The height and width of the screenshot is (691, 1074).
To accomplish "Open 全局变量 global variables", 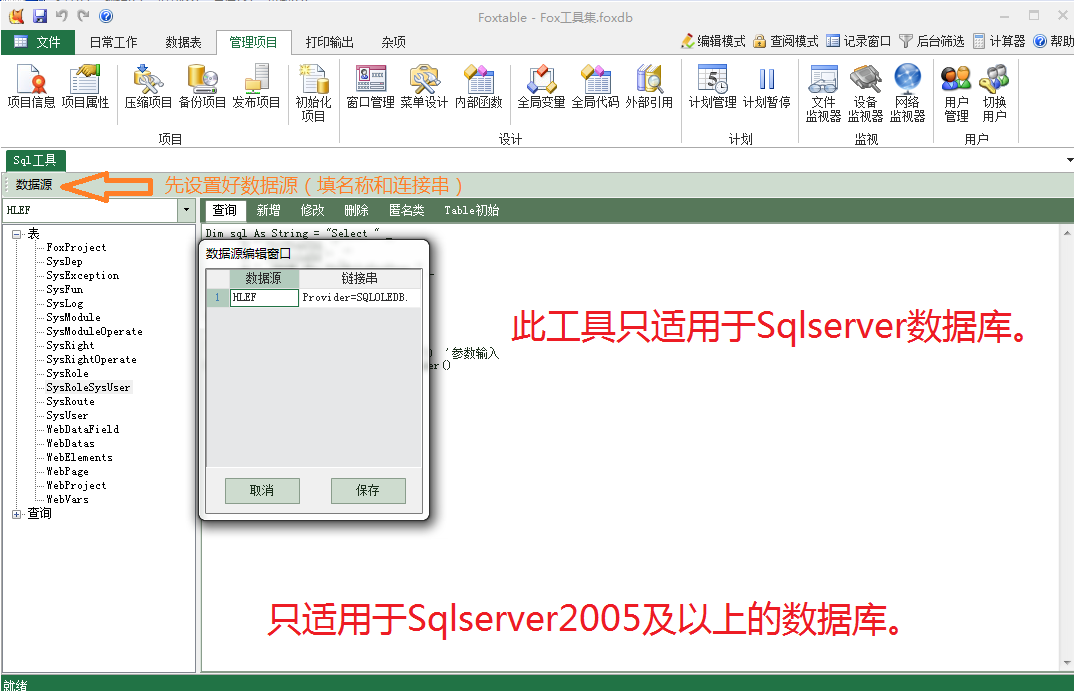I will coord(541,87).
